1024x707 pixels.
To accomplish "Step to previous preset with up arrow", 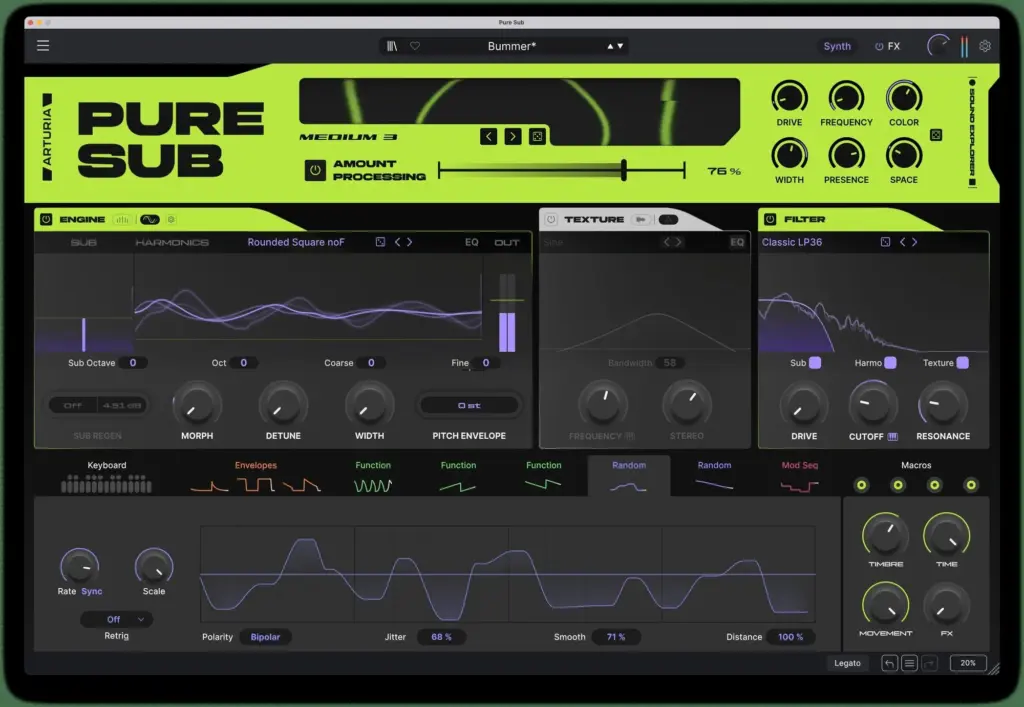I will 610,46.
